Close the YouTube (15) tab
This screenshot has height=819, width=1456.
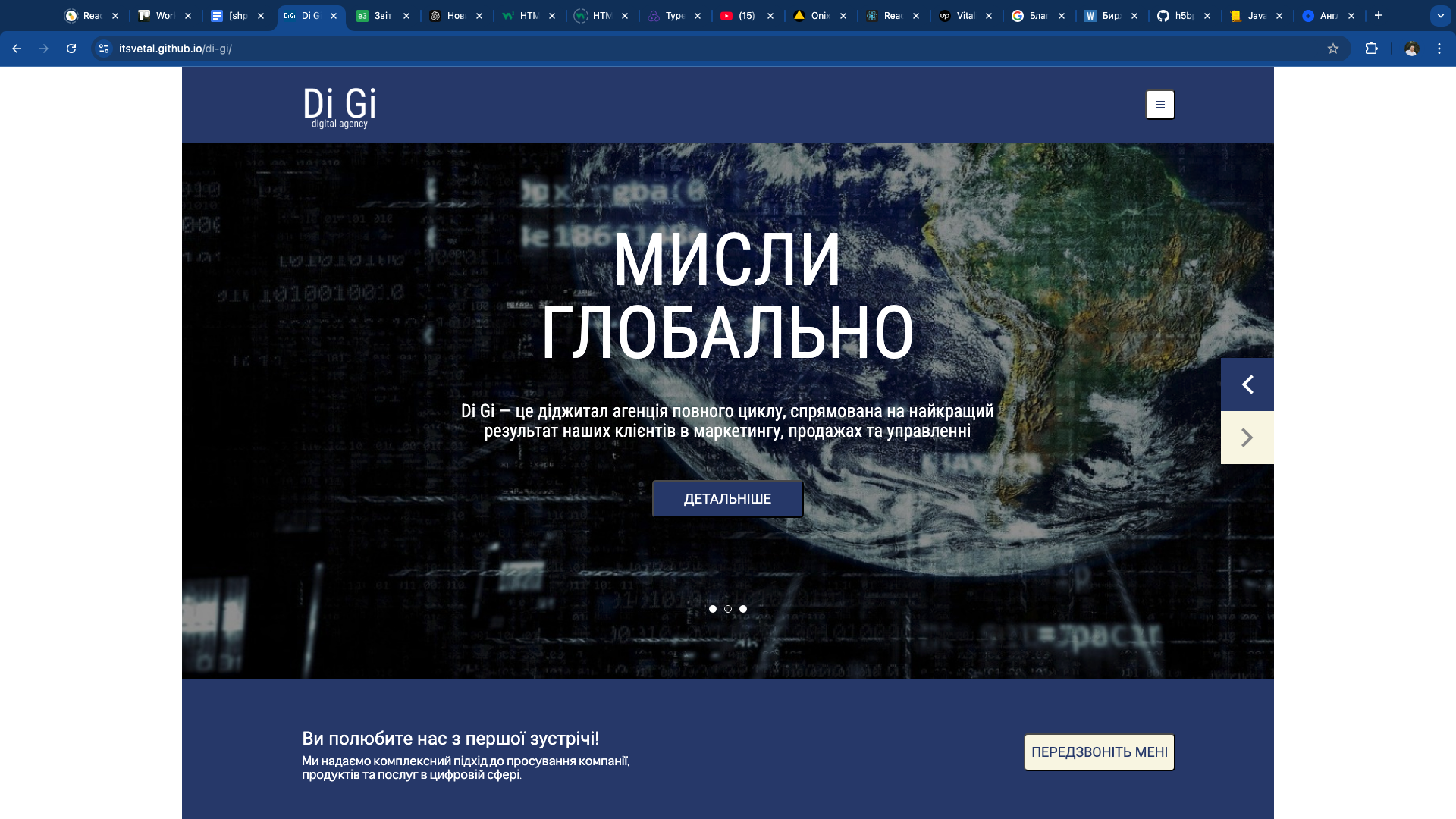tap(770, 16)
